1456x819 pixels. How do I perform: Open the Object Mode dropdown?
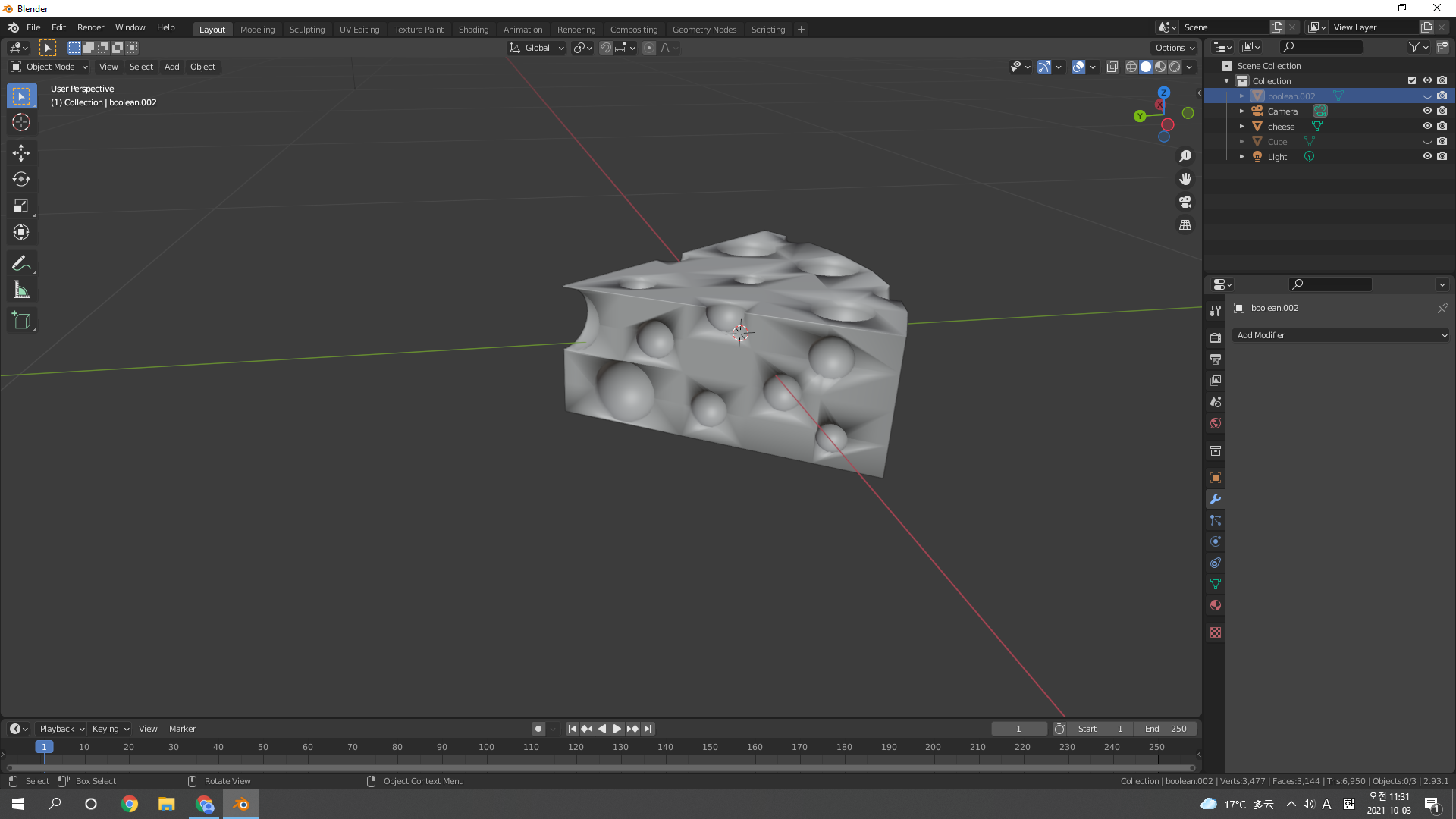pos(49,67)
